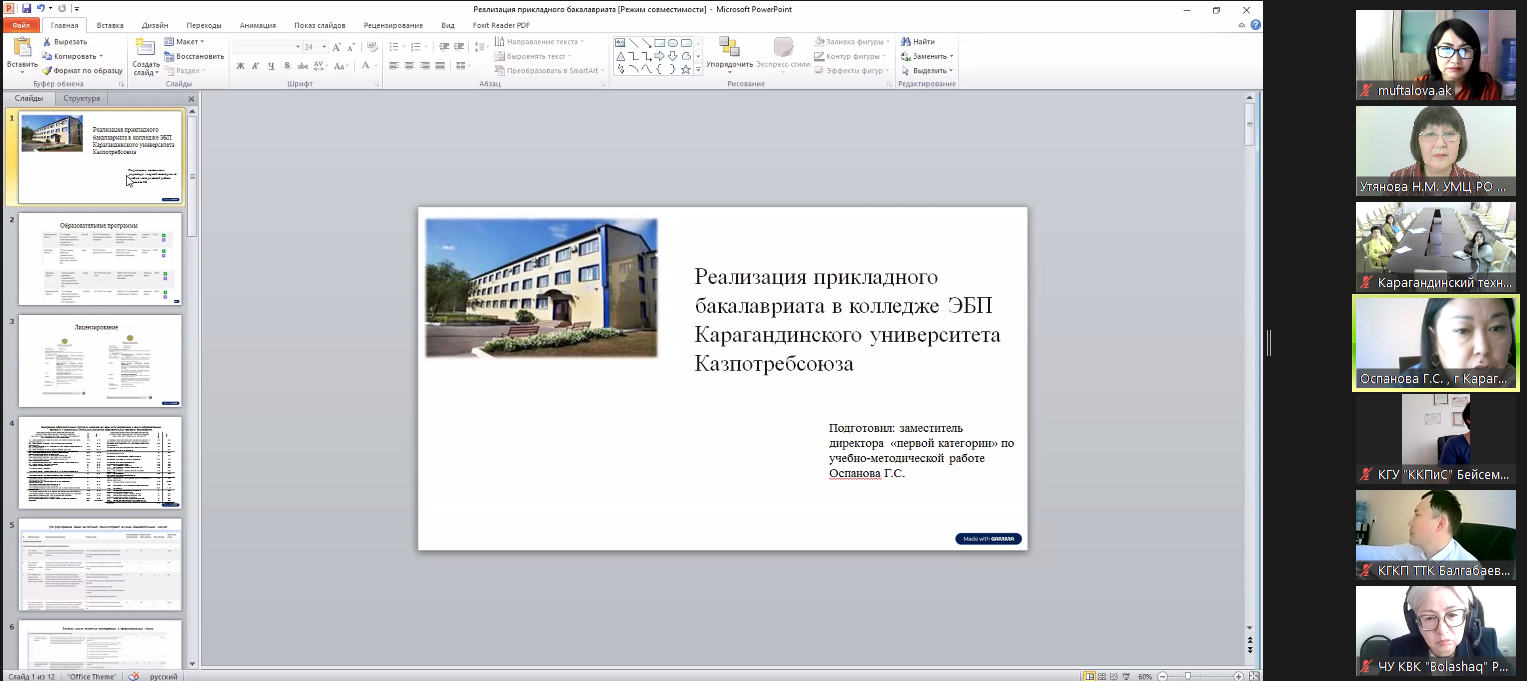Toggle Bold (Ж) text formatting

tap(240, 66)
